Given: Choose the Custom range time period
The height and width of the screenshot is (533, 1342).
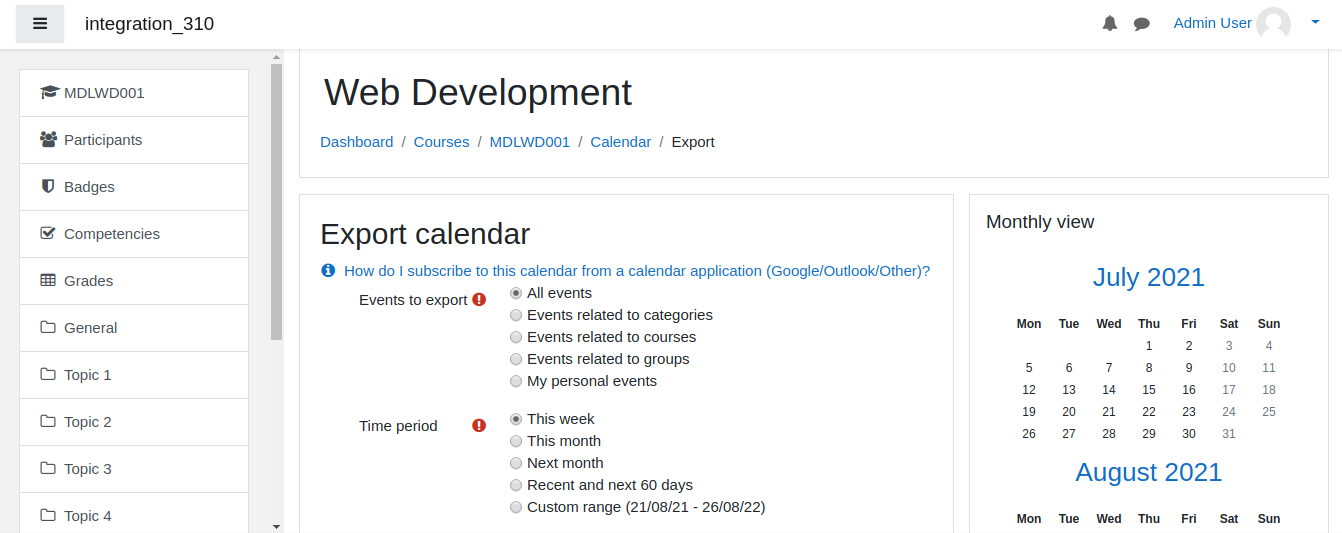Looking at the screenshot, I should tap(516, 507).
